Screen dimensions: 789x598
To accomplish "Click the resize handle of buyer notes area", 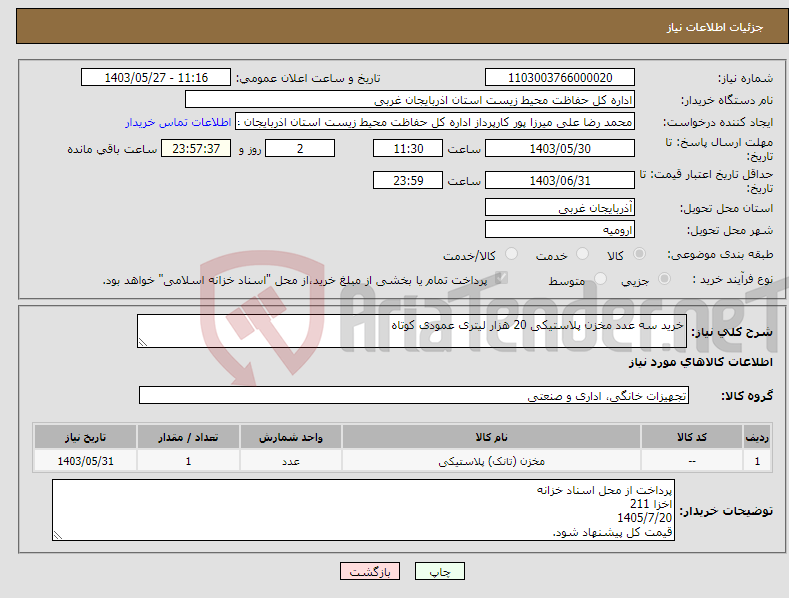I will 58,536.
